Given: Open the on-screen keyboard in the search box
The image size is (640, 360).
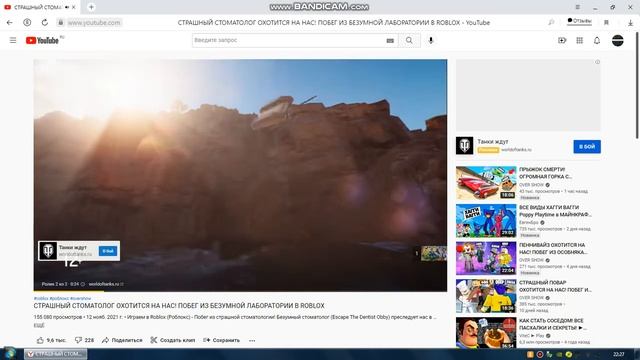Looking at the screenshot, I should tap(390, 40).
